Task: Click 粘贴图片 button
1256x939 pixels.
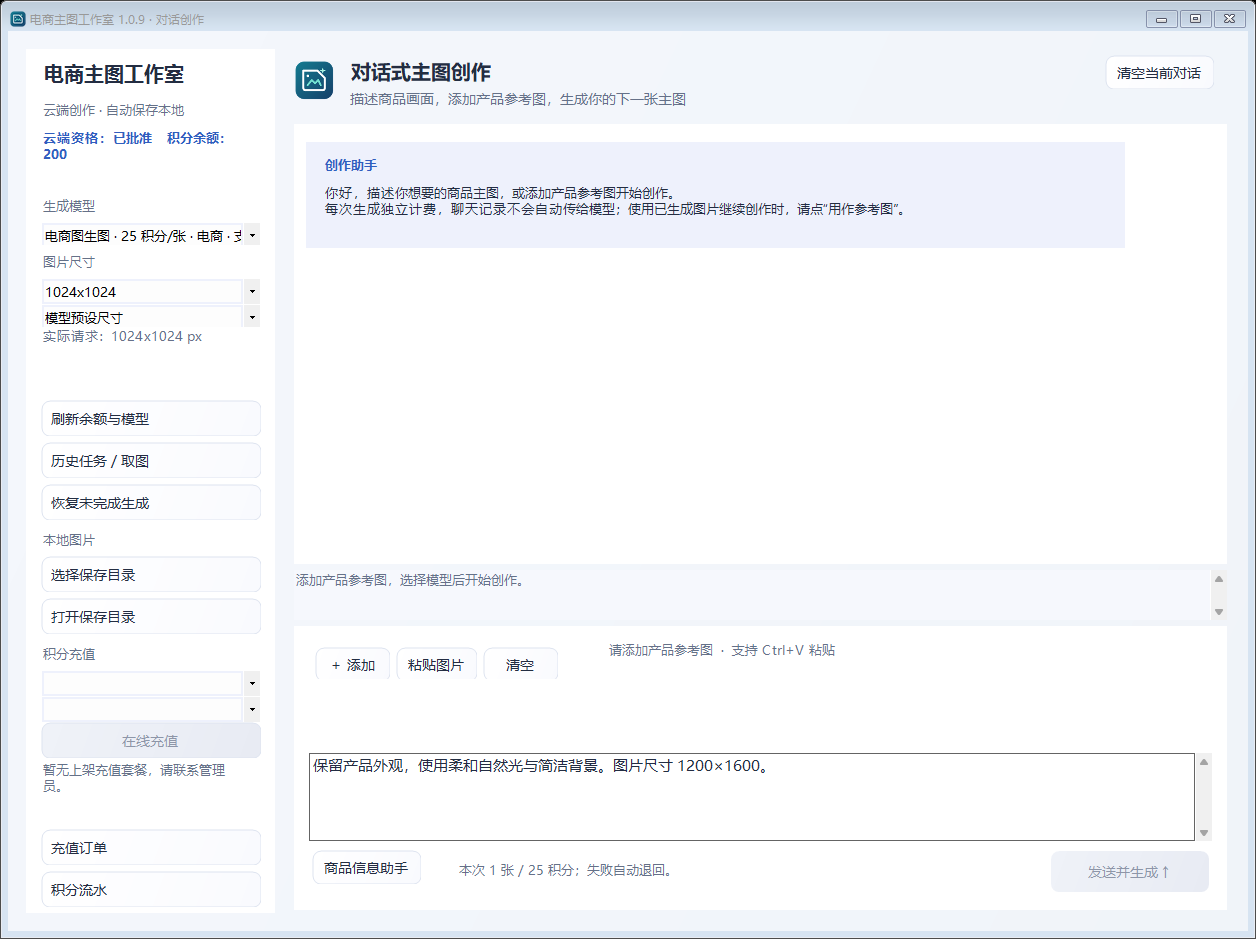Action: coord(436,665)
